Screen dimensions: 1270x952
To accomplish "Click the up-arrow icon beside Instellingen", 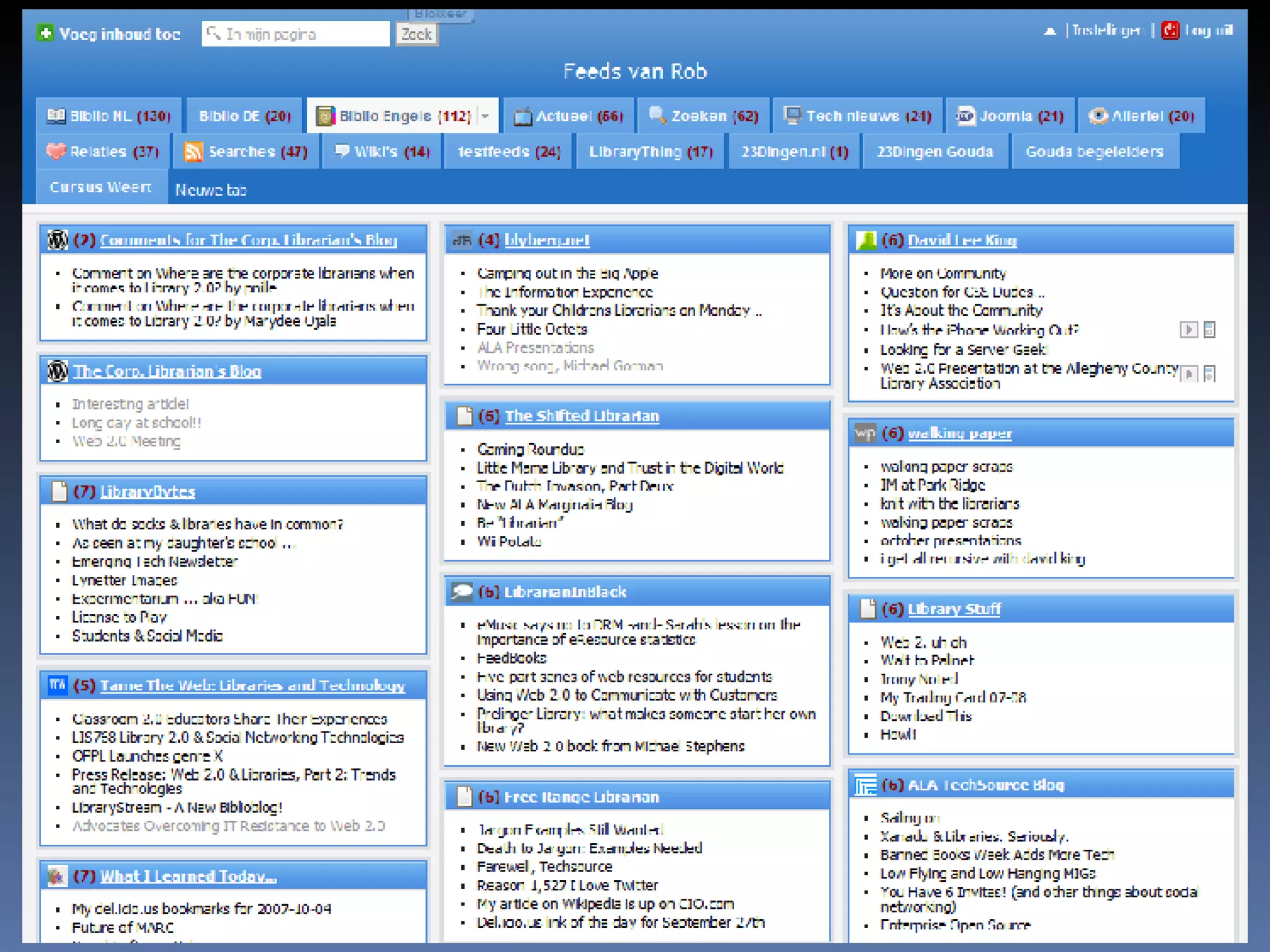I will 1049,30.
